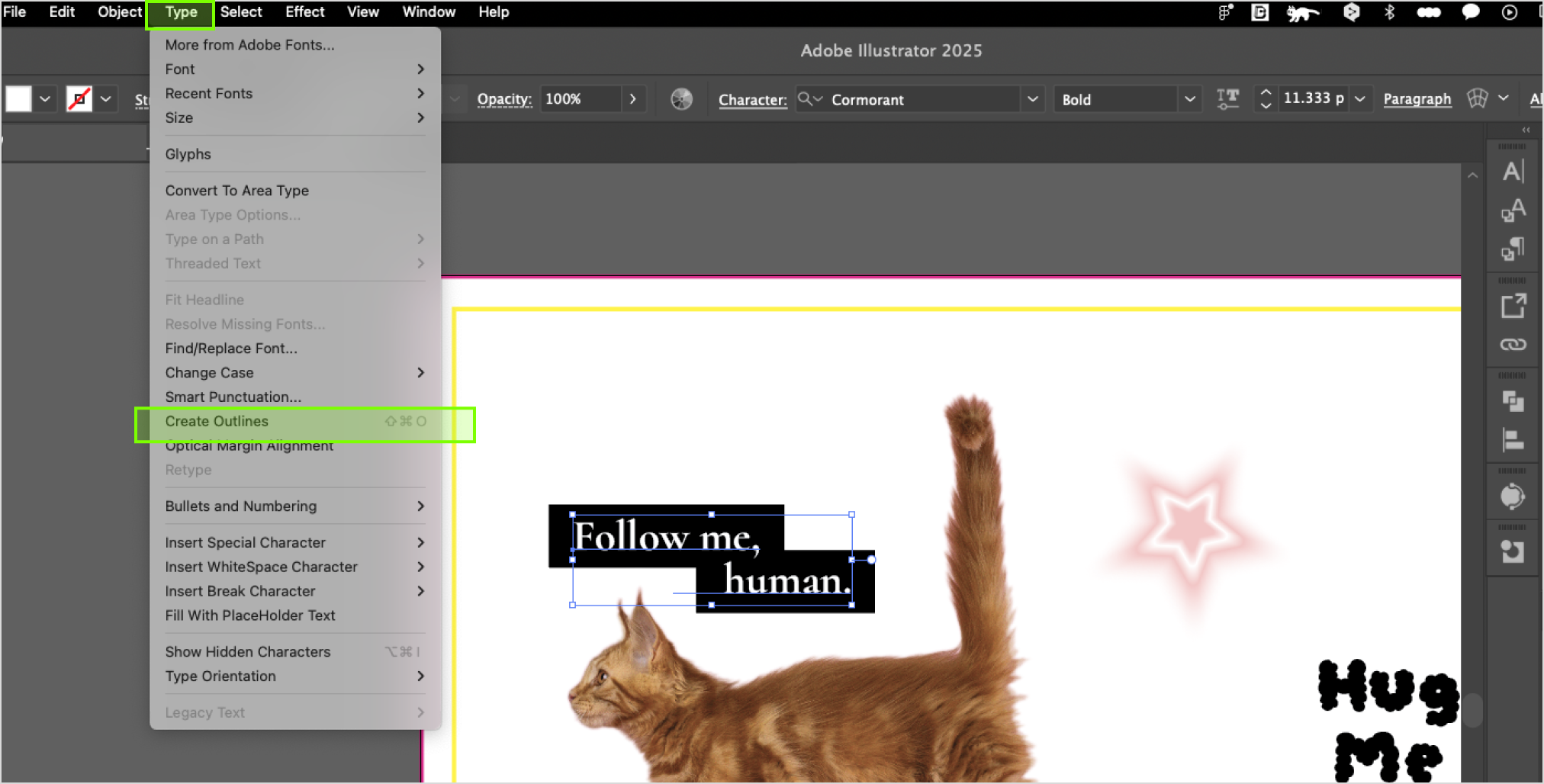Click the Make Envelope warp icon
Image resolution: width=1544 pixels, height=784 pixels.
[1477, 99]
